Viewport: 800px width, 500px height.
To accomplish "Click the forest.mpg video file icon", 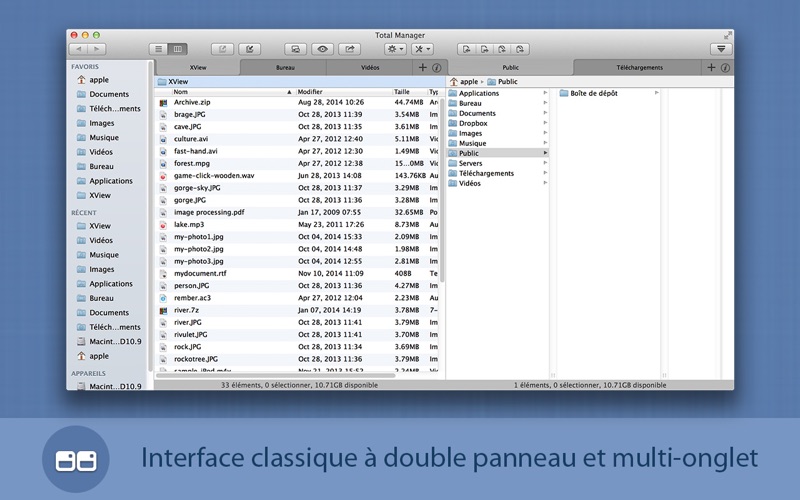I will [163, 164].
